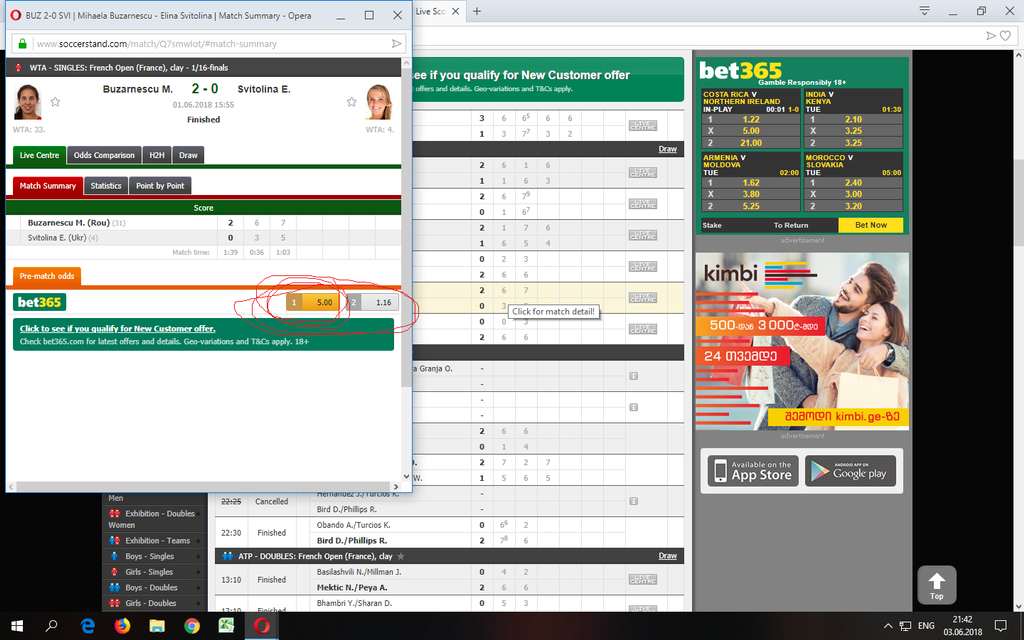Click the main window send arrow icon
The width and height of the screenshot is (1024, 640).
(991, 36)
